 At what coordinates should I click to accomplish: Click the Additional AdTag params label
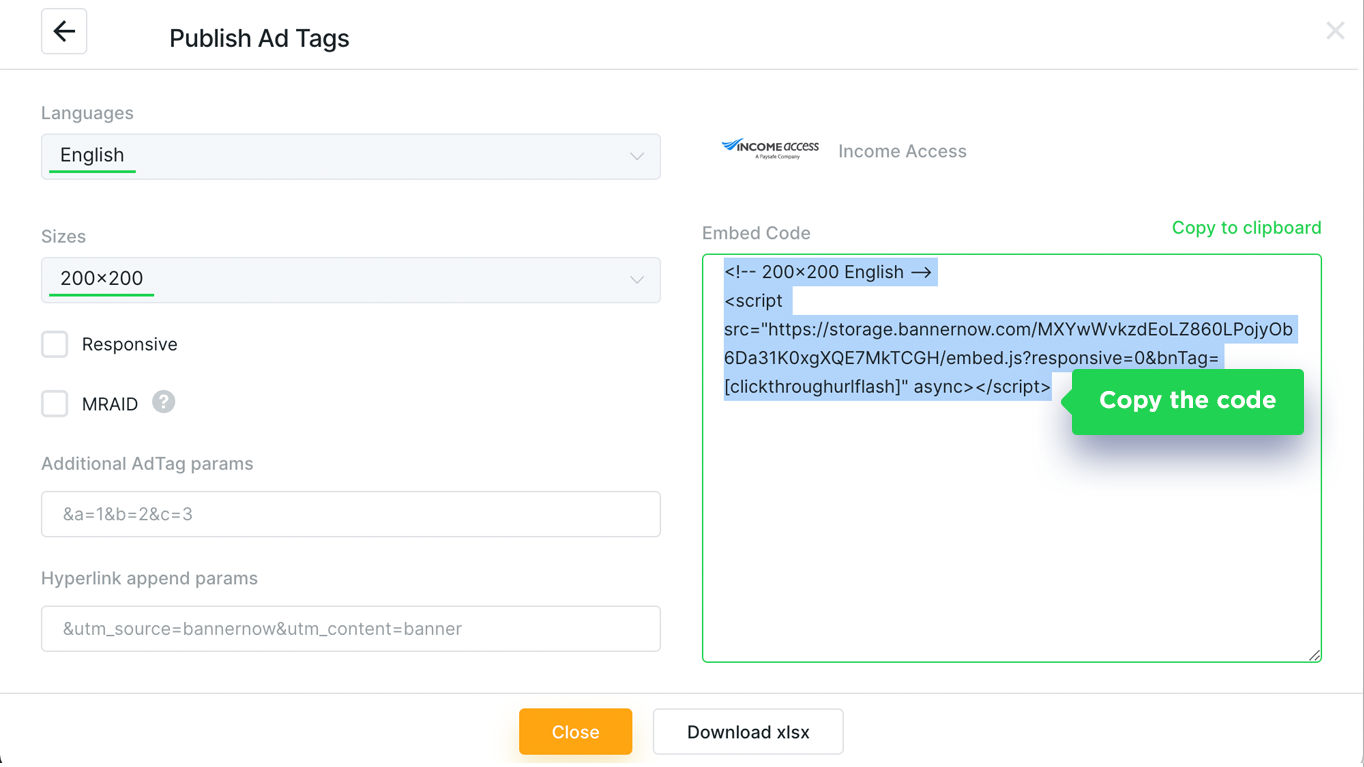[x=147, y=464]
